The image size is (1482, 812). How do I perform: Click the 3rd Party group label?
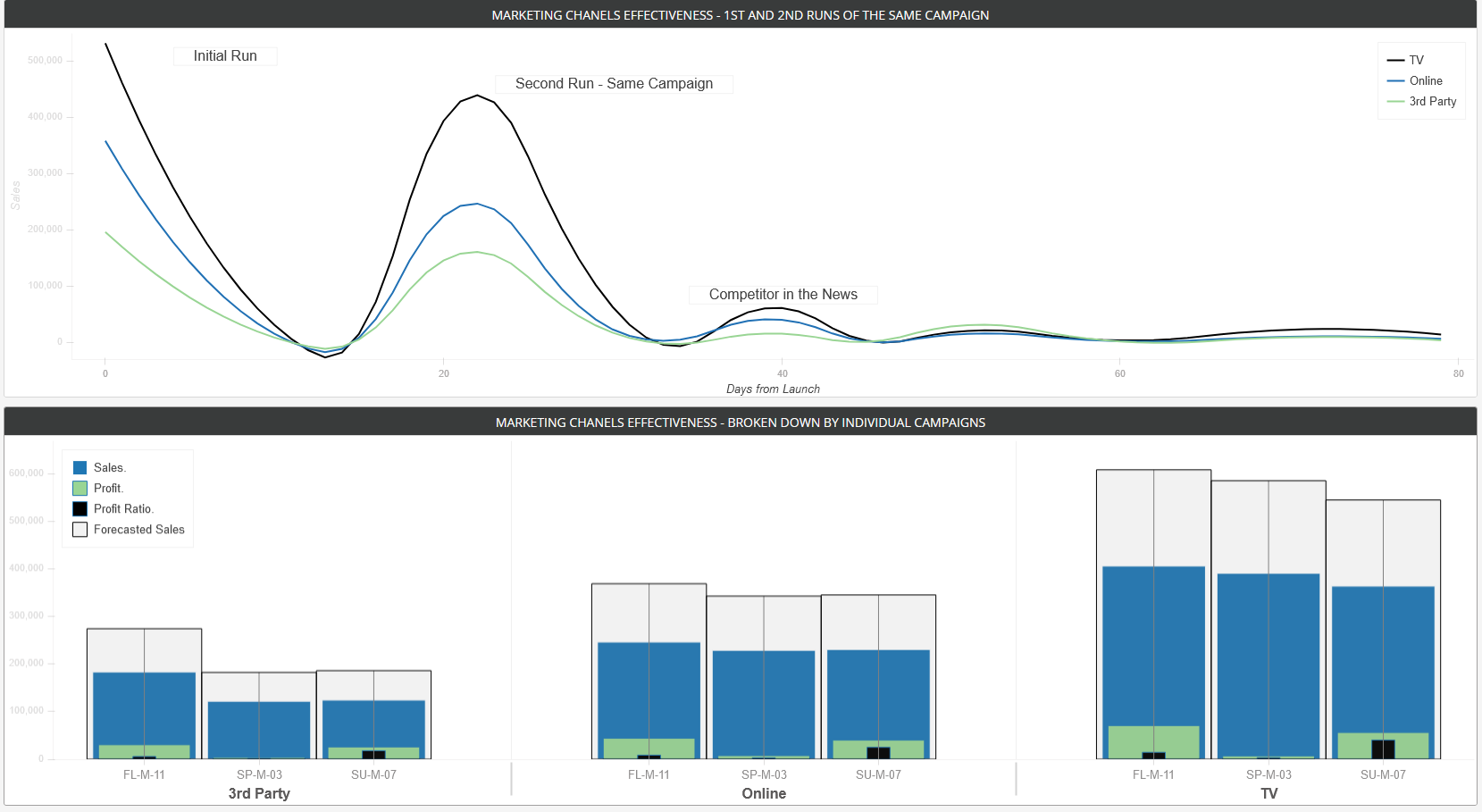point(259,793)
